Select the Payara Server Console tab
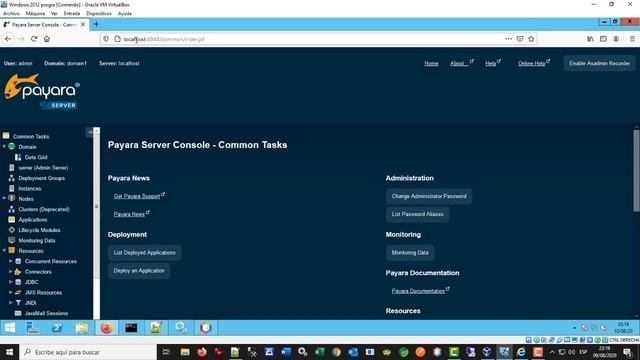 click(x=44, y=24)
